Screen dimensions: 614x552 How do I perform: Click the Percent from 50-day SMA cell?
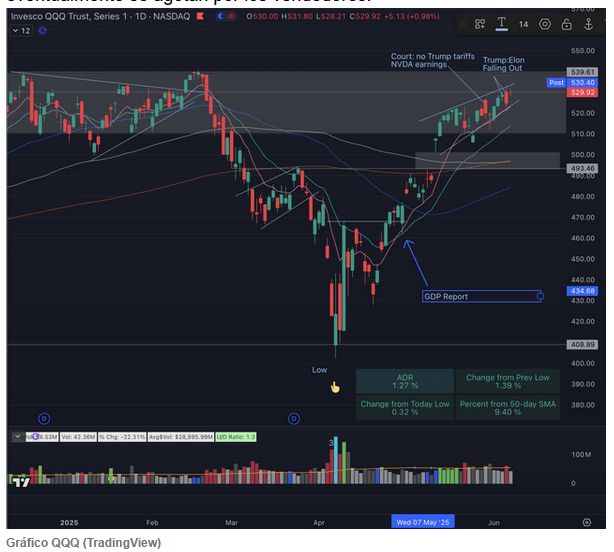tap(507, 408)
